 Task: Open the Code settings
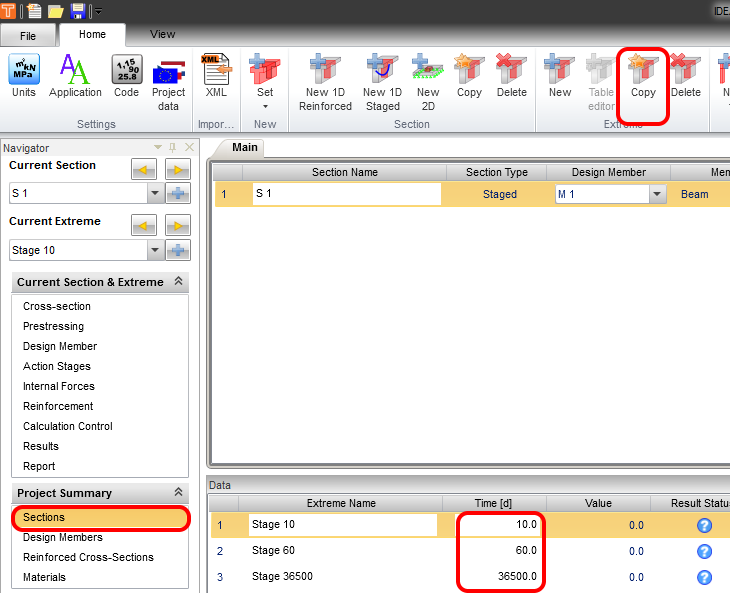tap(127, 77)
